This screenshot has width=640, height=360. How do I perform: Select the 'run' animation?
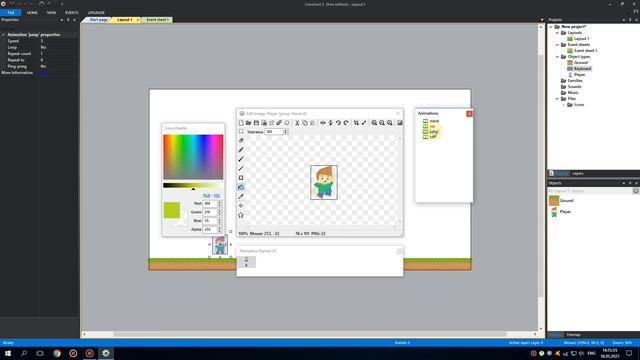pos(432,127)
